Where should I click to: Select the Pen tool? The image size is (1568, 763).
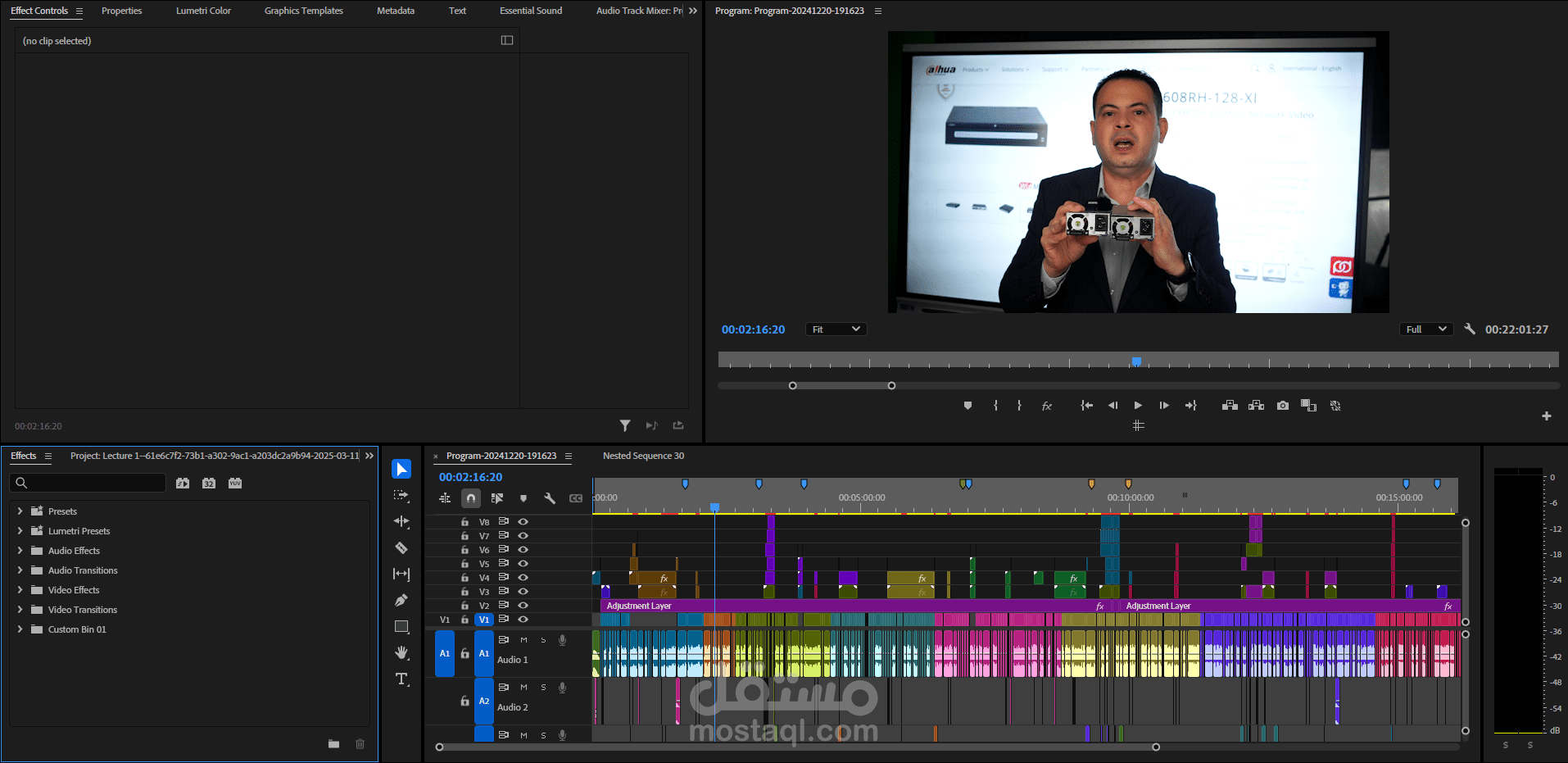(x=401, y=600)
